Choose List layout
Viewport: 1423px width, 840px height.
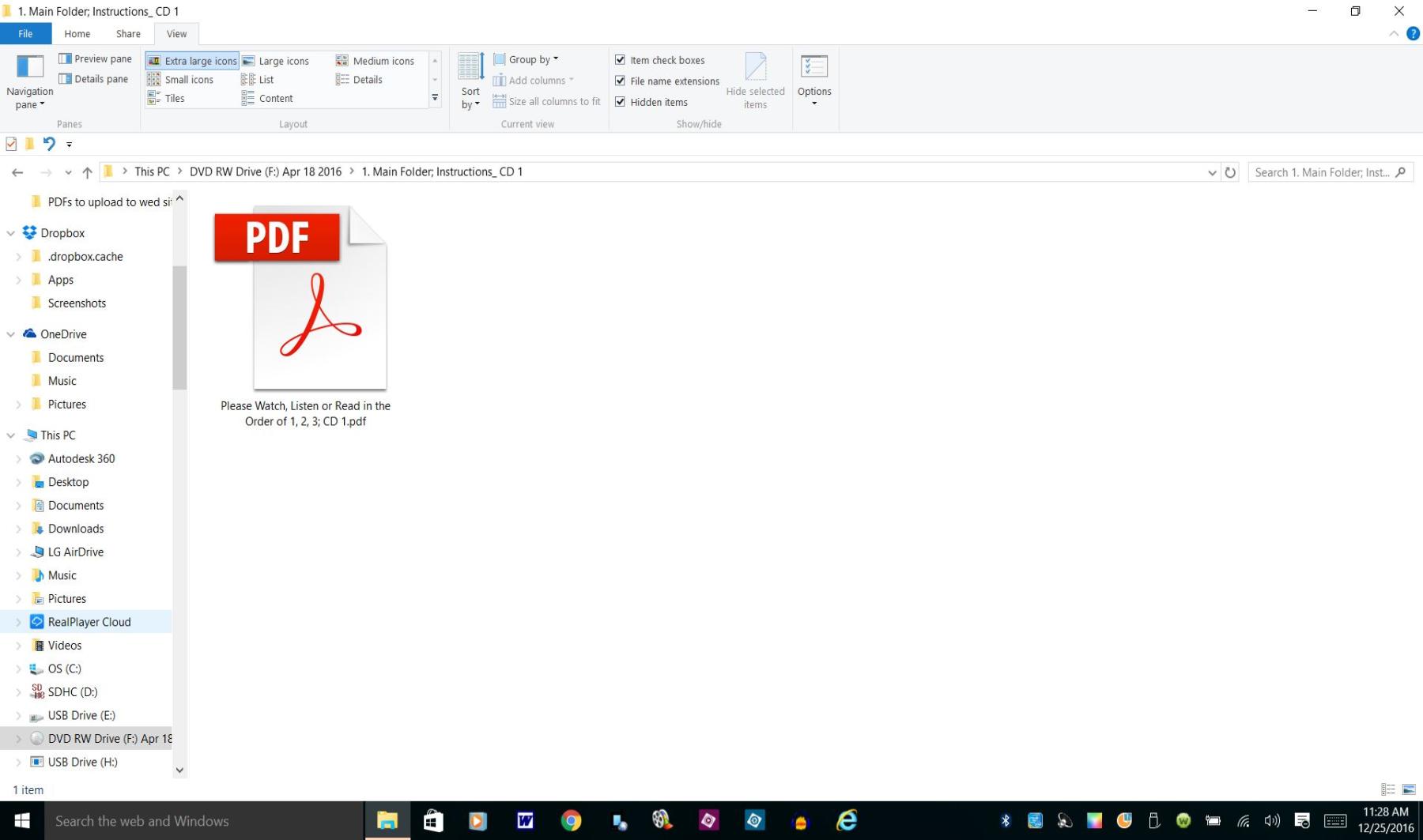(258, 80)
